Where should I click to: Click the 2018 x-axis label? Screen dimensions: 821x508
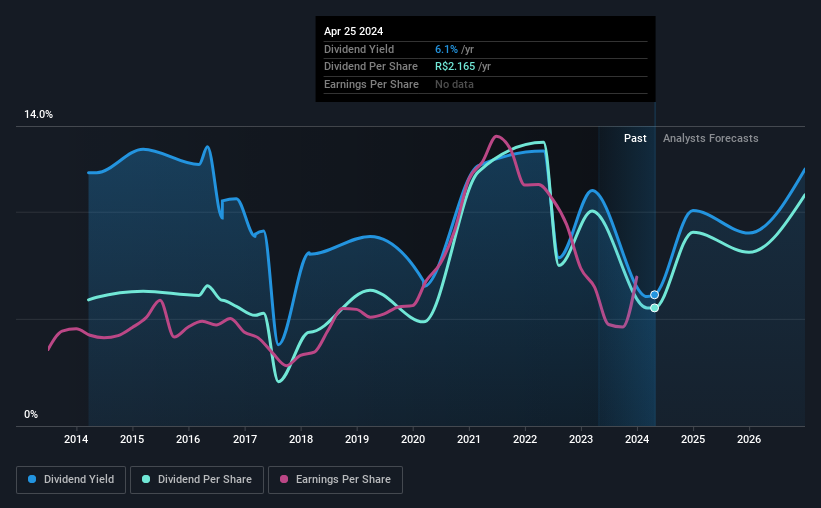point(301,439)
